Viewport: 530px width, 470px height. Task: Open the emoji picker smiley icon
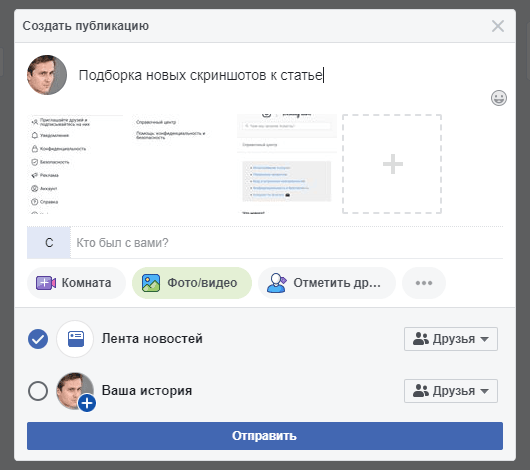pyautogui.click(x=499, y=98)
